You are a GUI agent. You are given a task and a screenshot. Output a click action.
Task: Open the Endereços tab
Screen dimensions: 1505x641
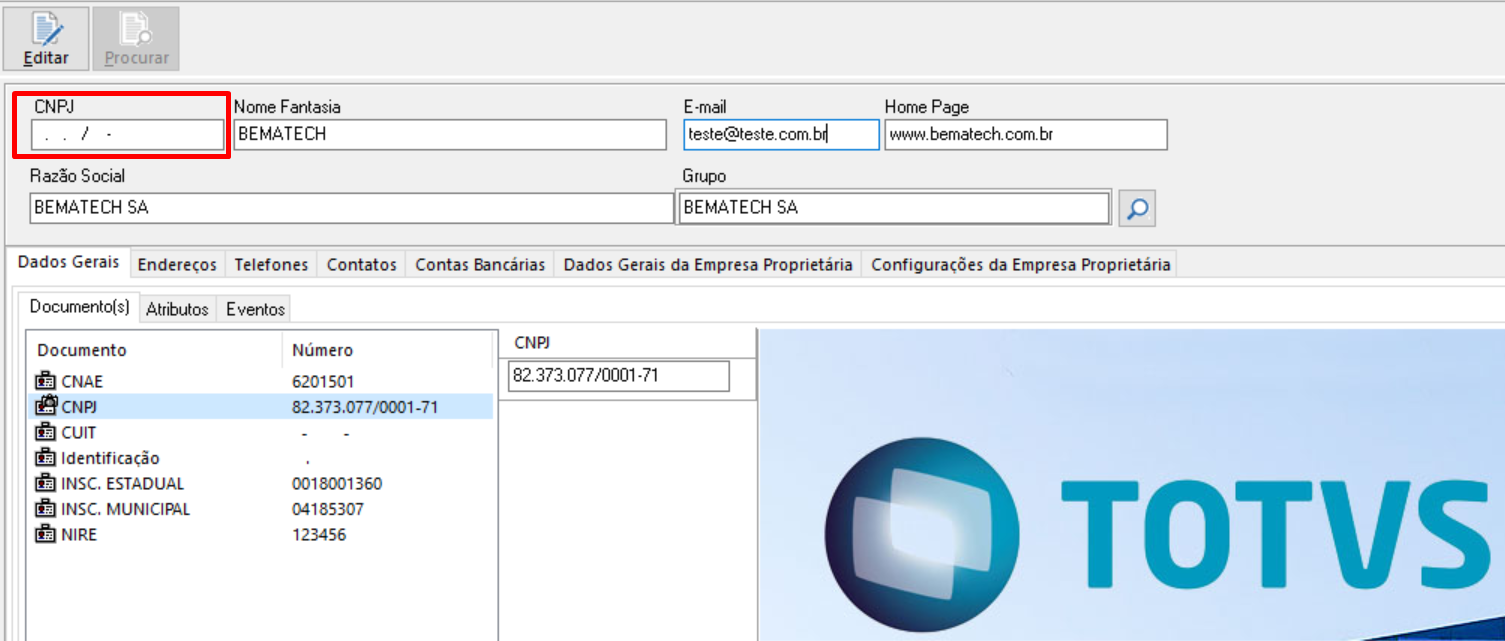[177, 265]
